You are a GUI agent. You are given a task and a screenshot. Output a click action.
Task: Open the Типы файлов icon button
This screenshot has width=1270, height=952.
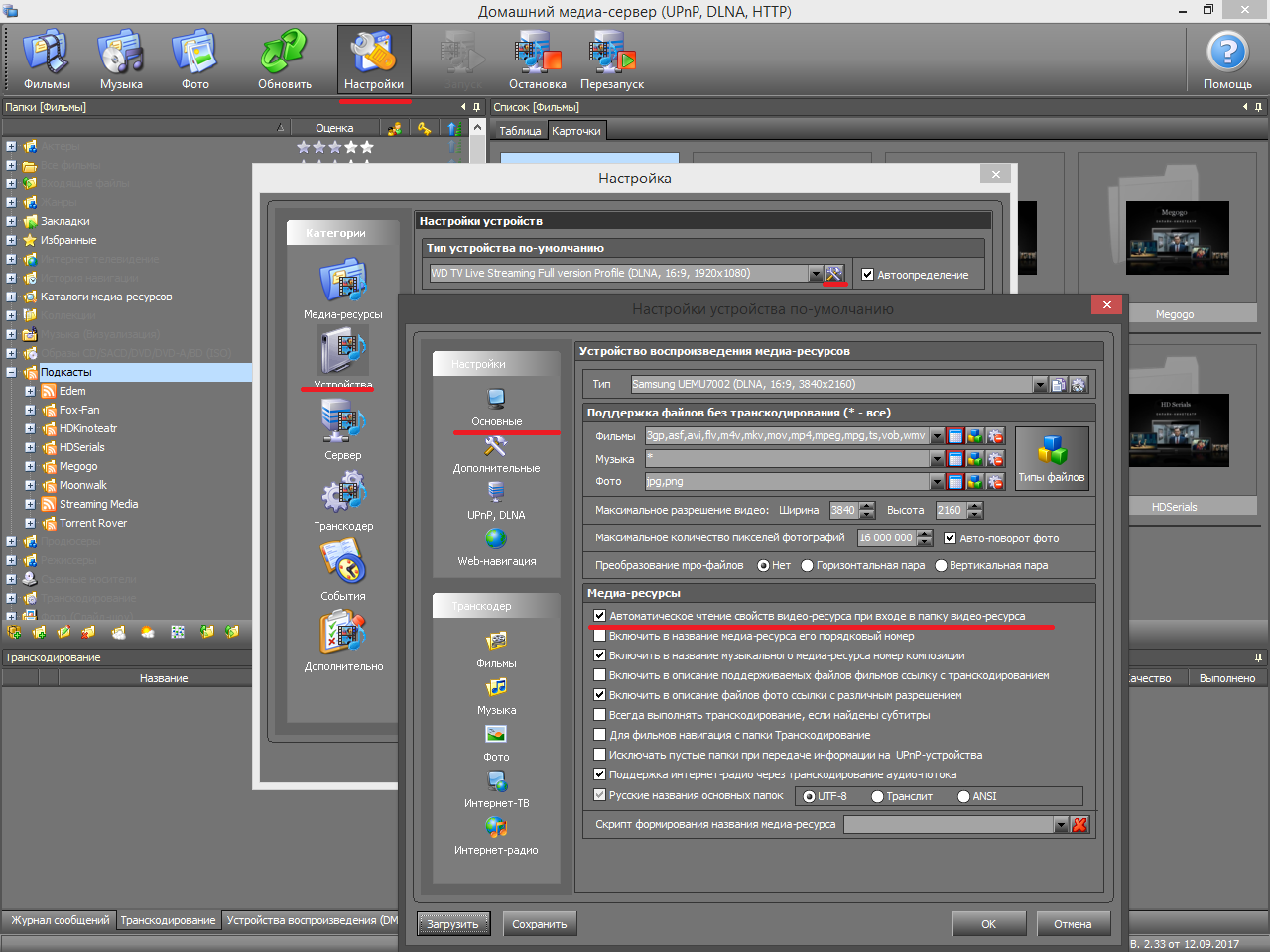[1052, 458]
